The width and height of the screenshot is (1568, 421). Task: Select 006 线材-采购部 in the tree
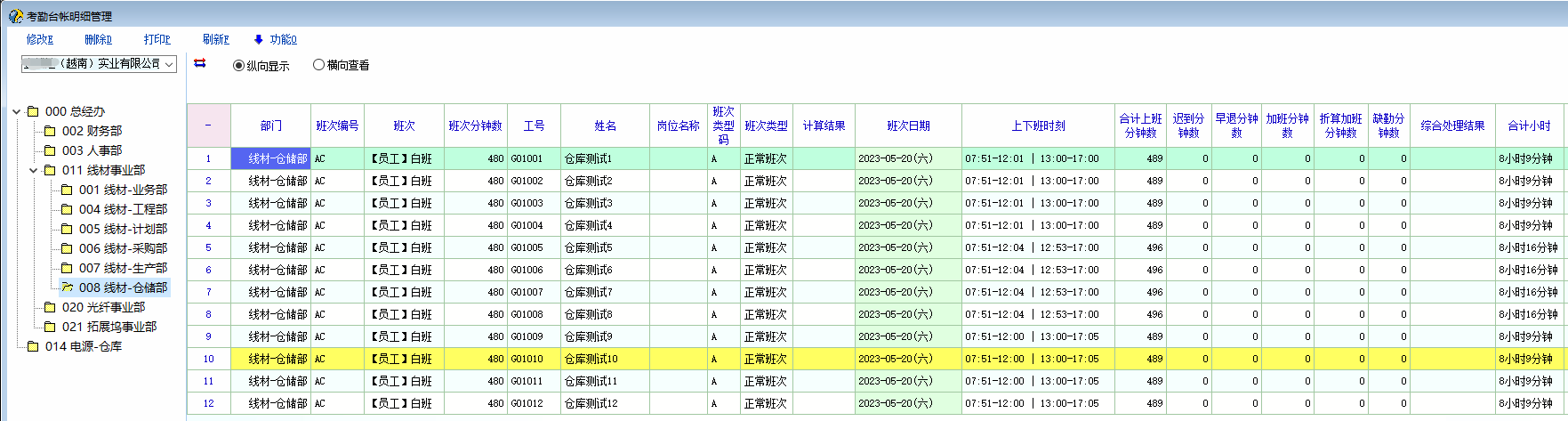tap(123, 248)
